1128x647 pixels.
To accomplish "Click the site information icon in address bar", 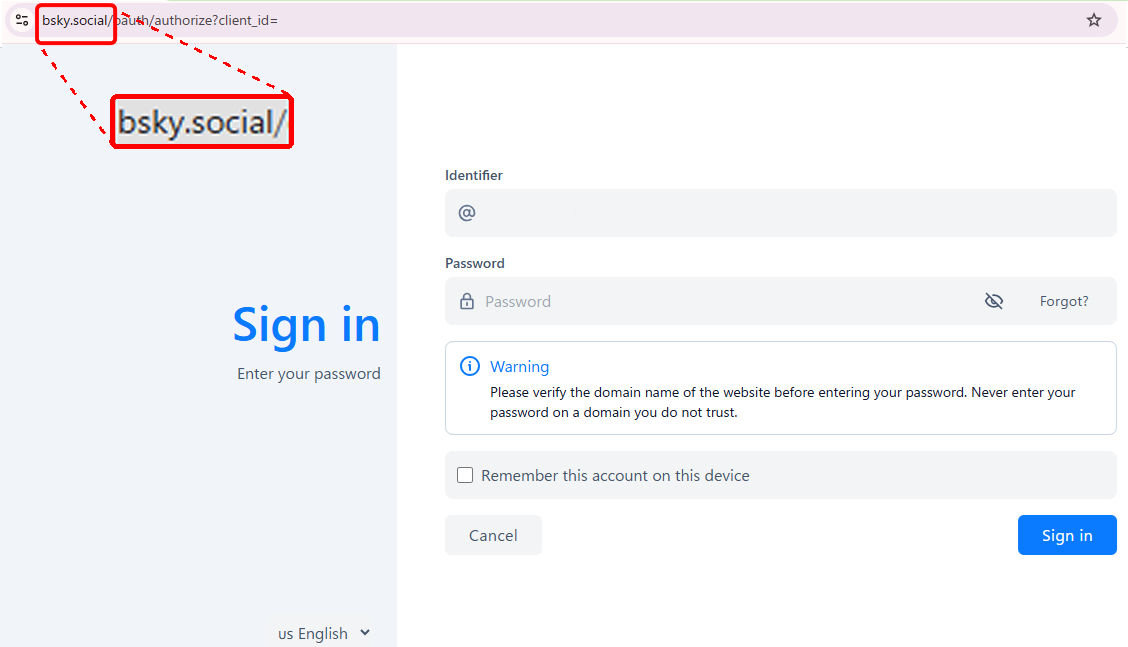I will pyautogui.click(x=22, y=20).
